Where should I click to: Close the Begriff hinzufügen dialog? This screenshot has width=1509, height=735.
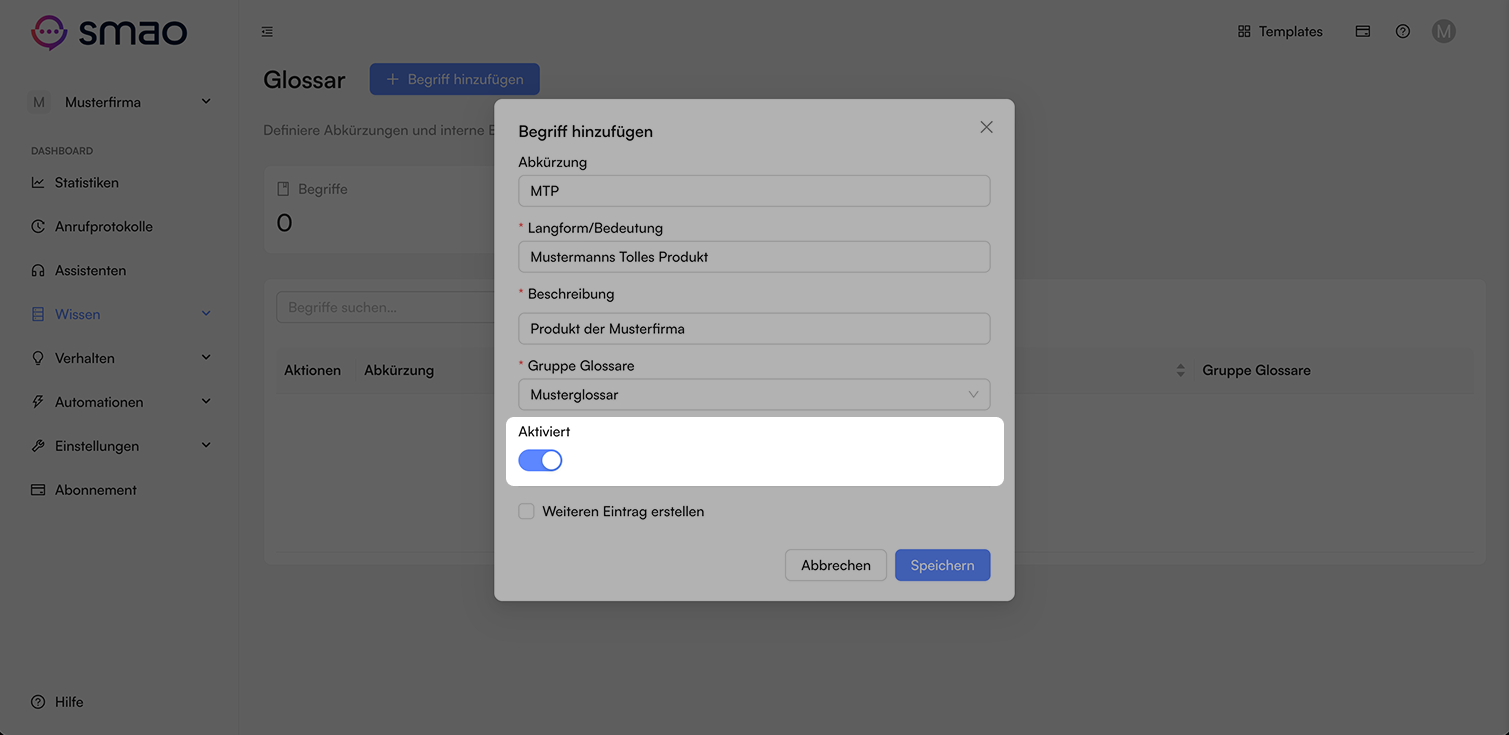coord(986,127)
